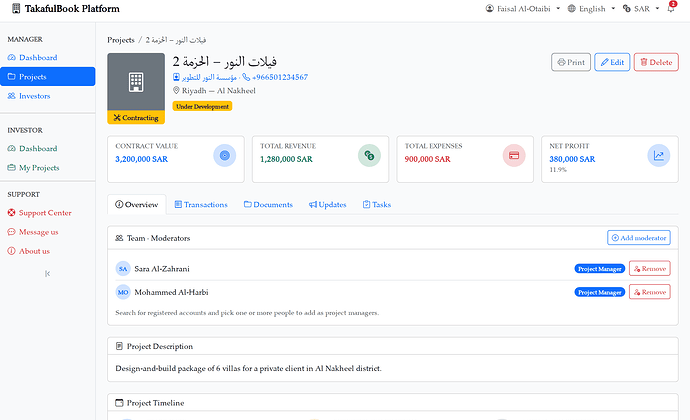Switch to the Overview tab
The image size is (690, 420).
point(136,205)
